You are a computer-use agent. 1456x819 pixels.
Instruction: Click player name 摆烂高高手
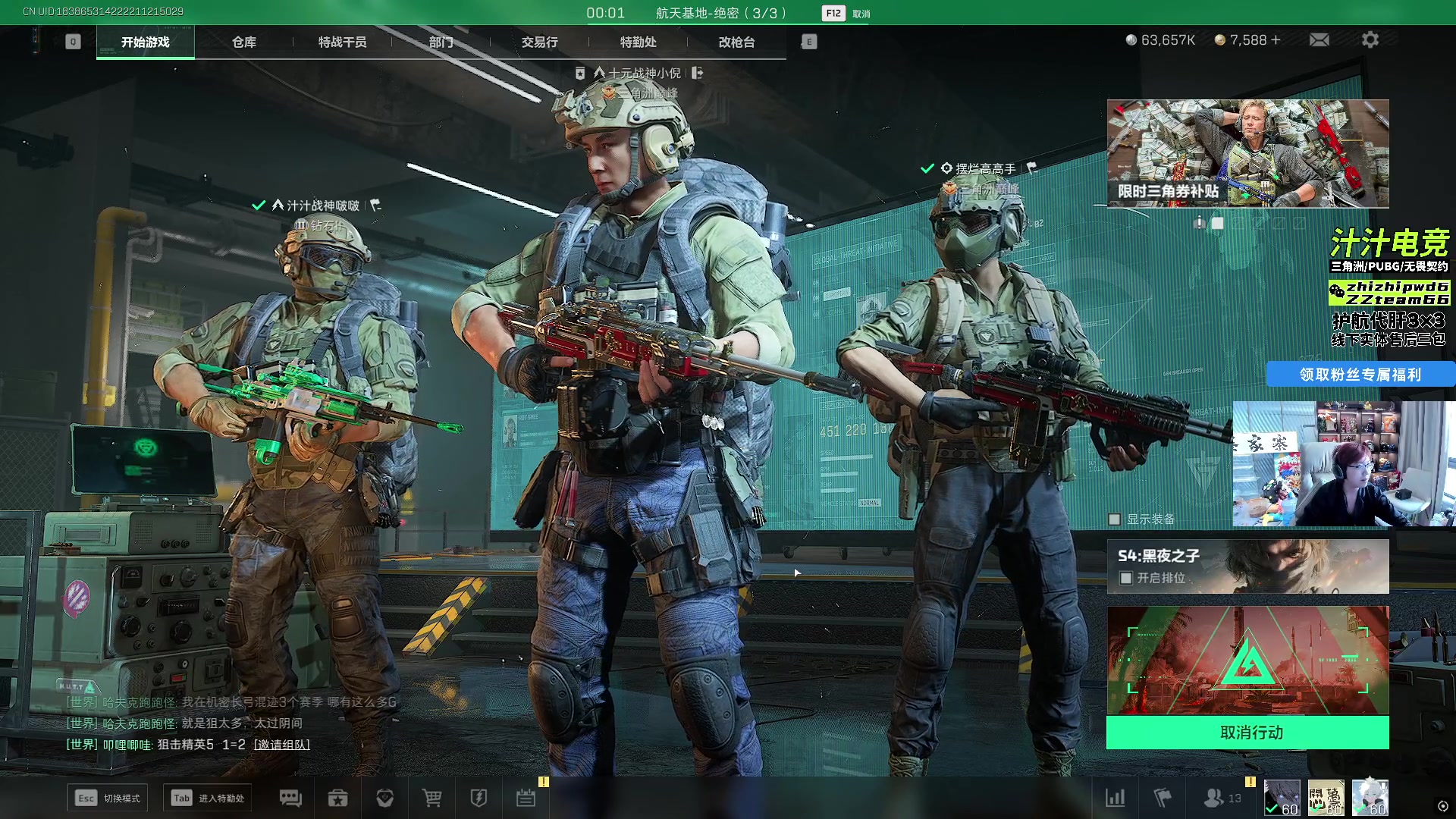[x=985, y=168]
